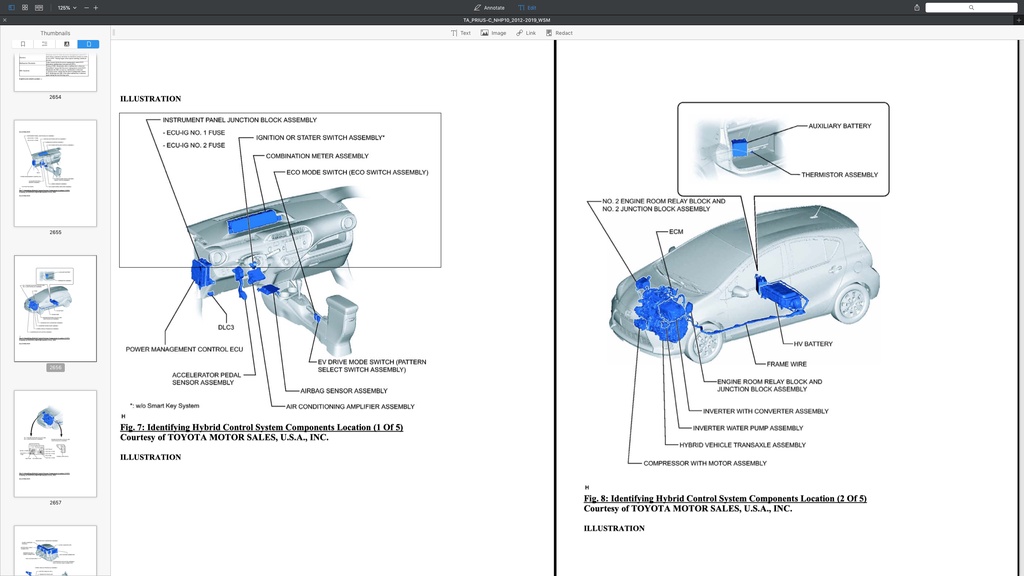Click 'INSTRUMENT PANEL JUNCTION BLOCK ASSEMBLY' label

pos(240,120)
